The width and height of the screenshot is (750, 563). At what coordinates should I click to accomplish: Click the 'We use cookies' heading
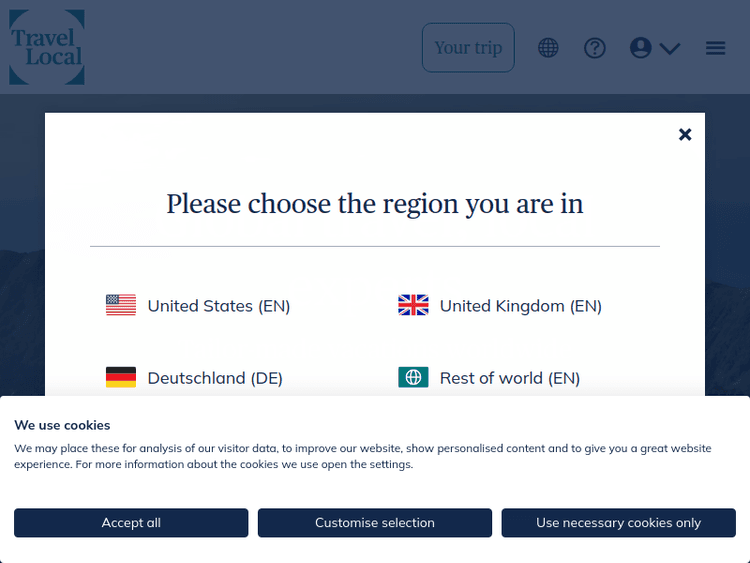pos(62,425)
